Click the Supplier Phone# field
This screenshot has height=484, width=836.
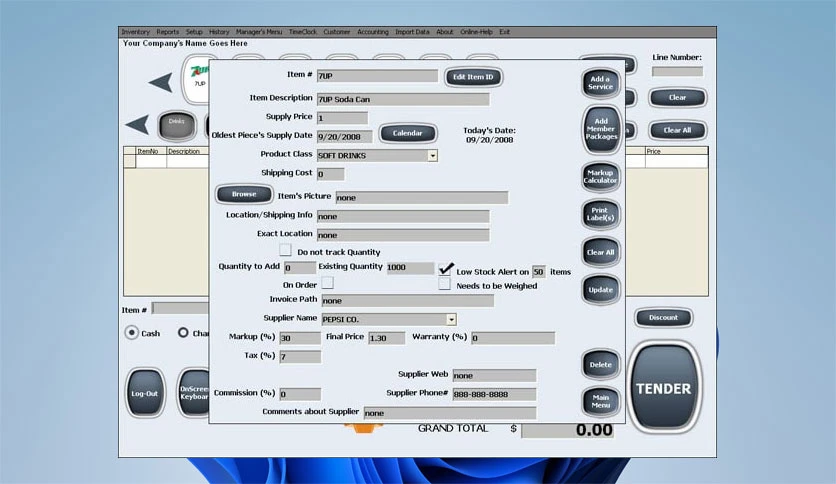point(494,394)
